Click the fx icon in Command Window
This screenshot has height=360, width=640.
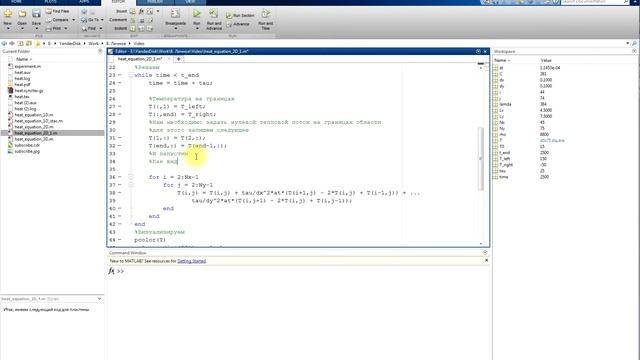[x=111, y=271]
